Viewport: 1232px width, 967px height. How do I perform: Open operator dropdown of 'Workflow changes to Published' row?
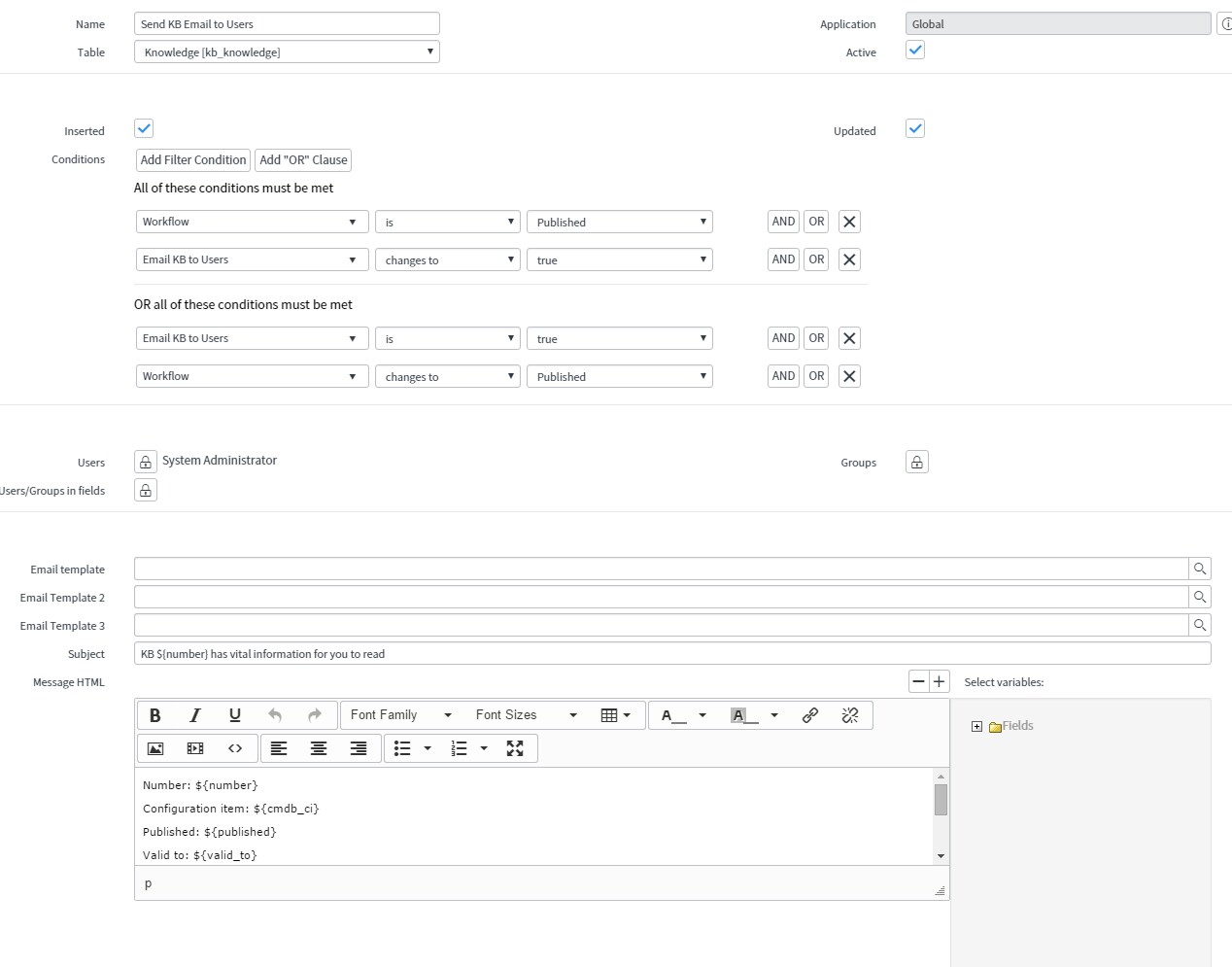click(x=448, y=376)
